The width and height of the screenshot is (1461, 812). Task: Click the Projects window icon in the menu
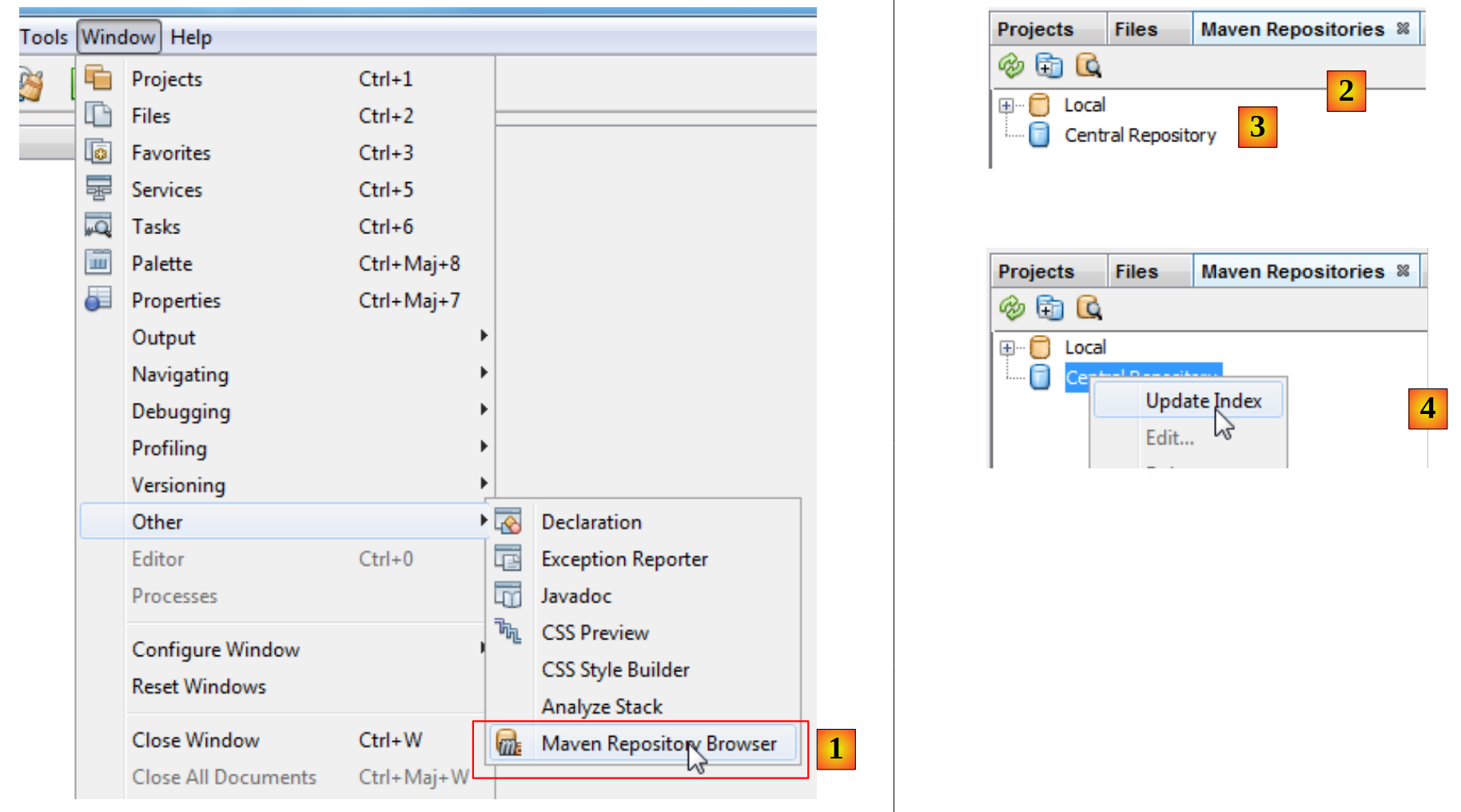(x=98, y=78)
